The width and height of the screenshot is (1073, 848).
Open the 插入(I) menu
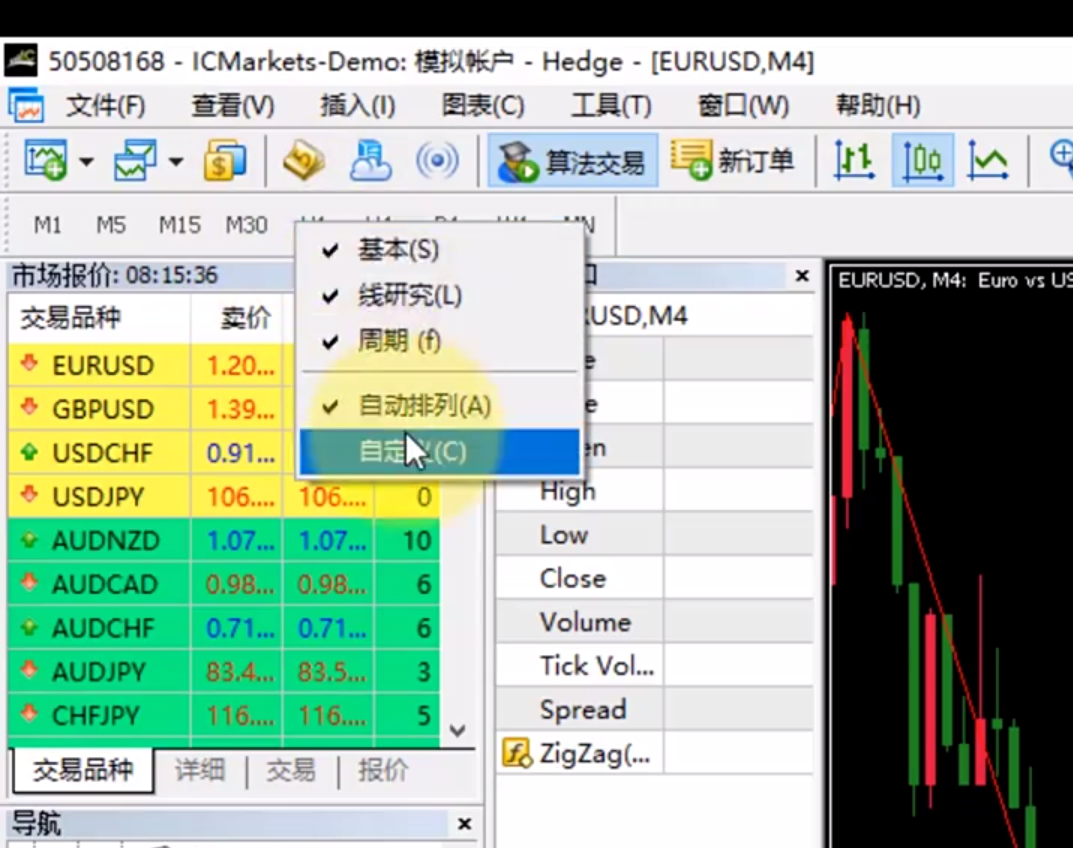358,106
